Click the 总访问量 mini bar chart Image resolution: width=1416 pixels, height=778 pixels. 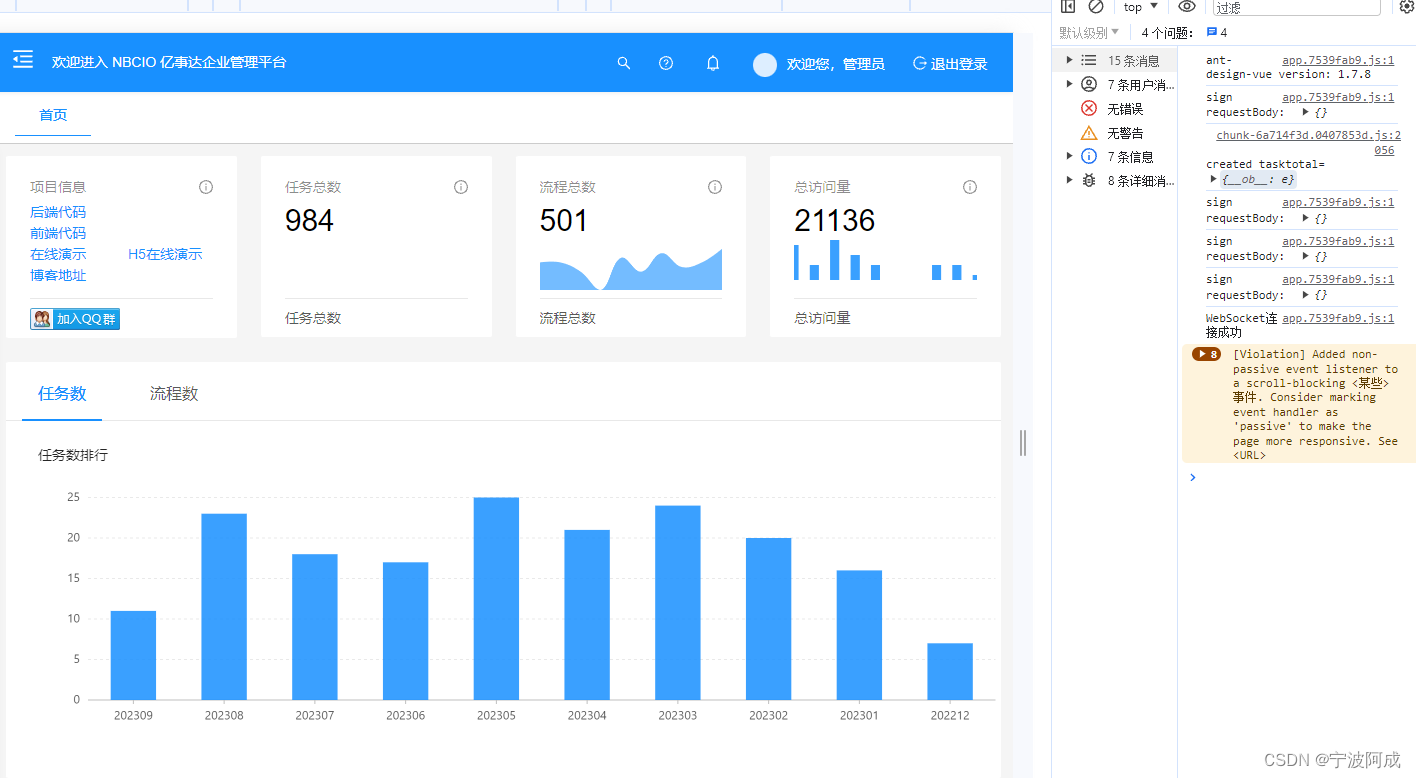click(885, 260)
